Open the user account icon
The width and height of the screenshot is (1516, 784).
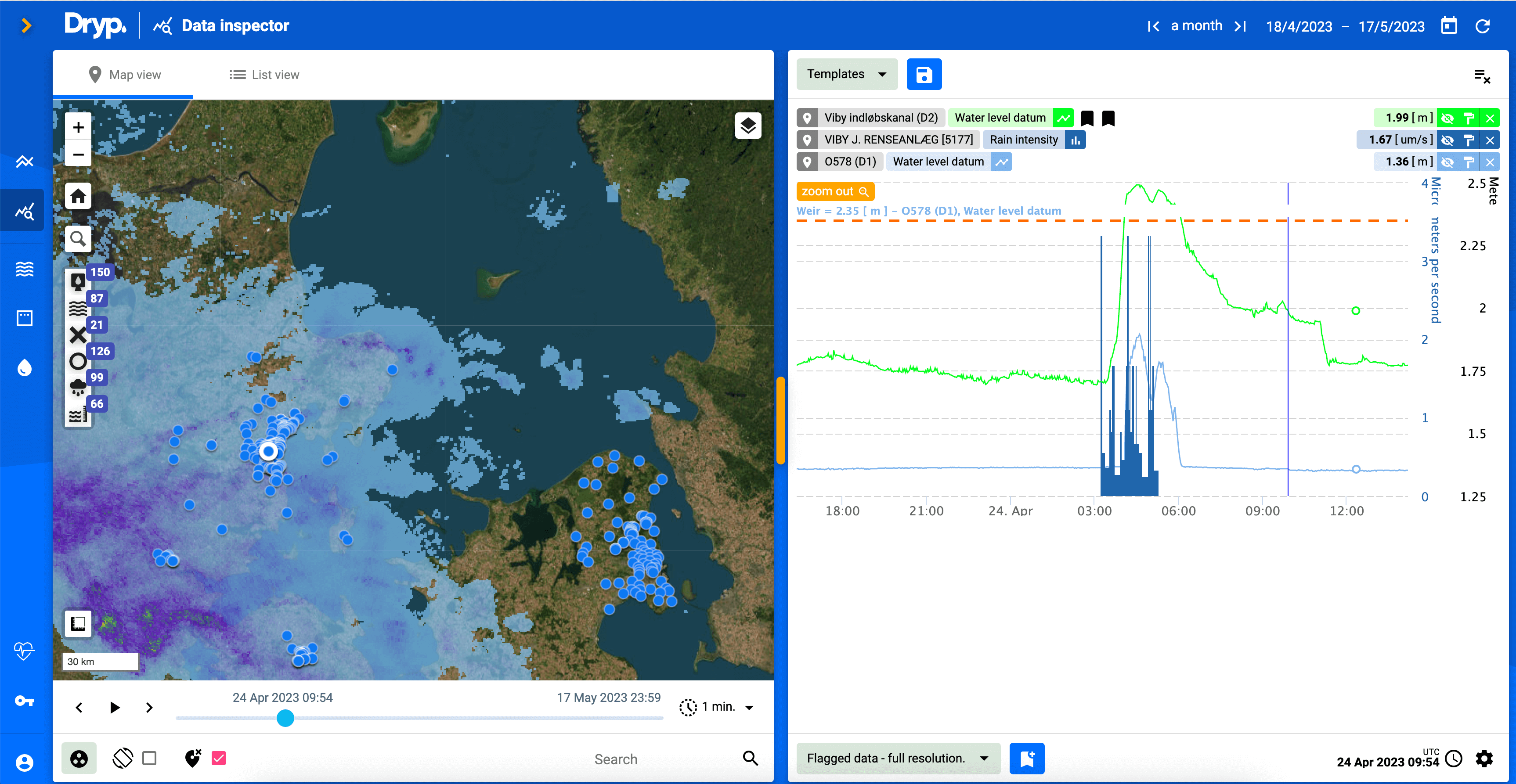tap(24, 763)
